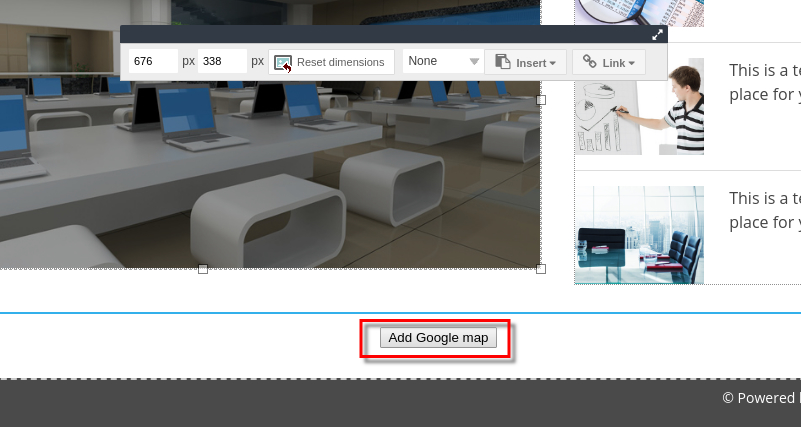801x427 pixels.
Task: Click the Powered by footer text
Action: tap(761, 398)
